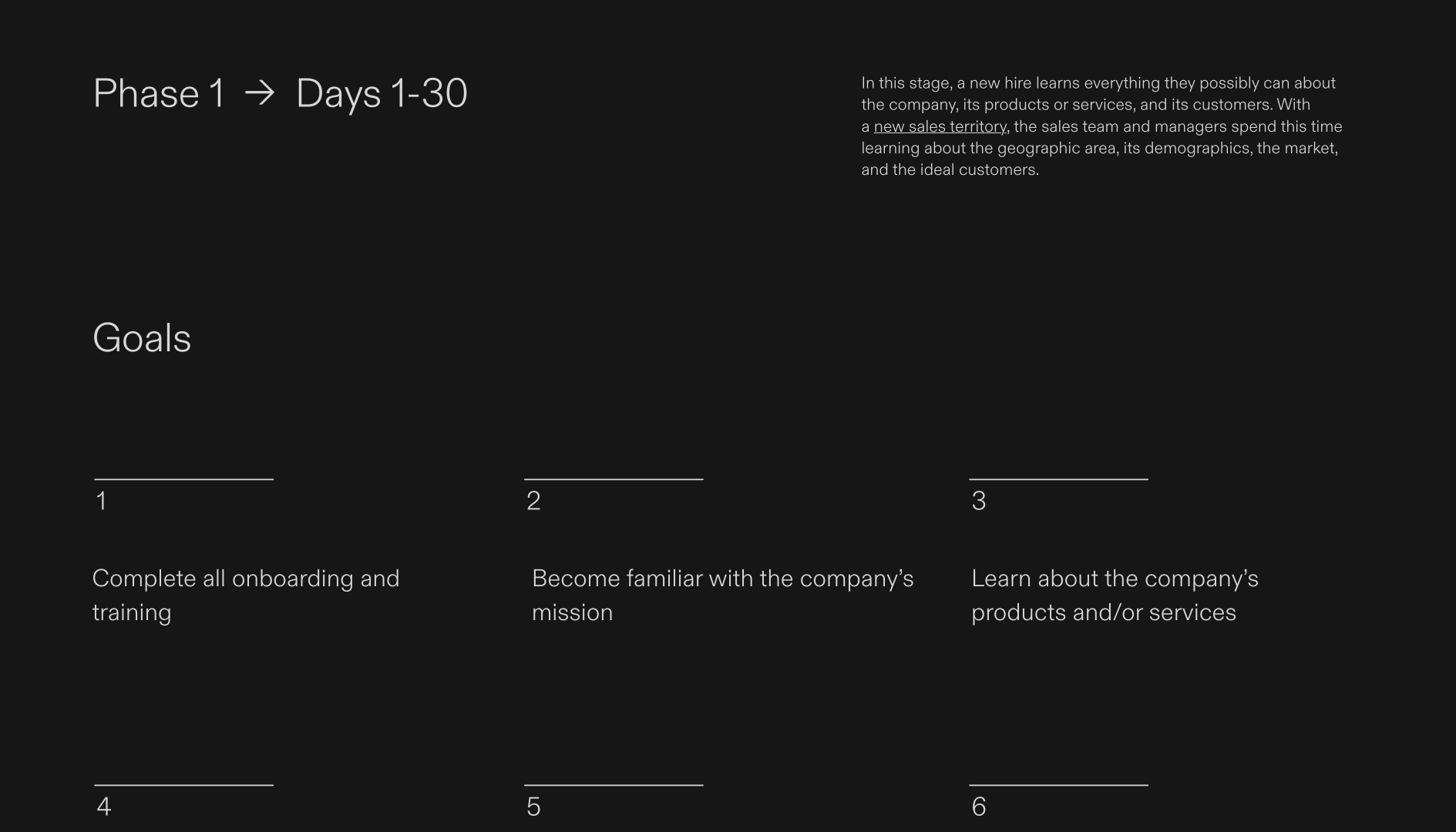Click the divider line above goal 6
Image resolution: width=1456 pixels, height=832 pixels.
pos(1058,785)
